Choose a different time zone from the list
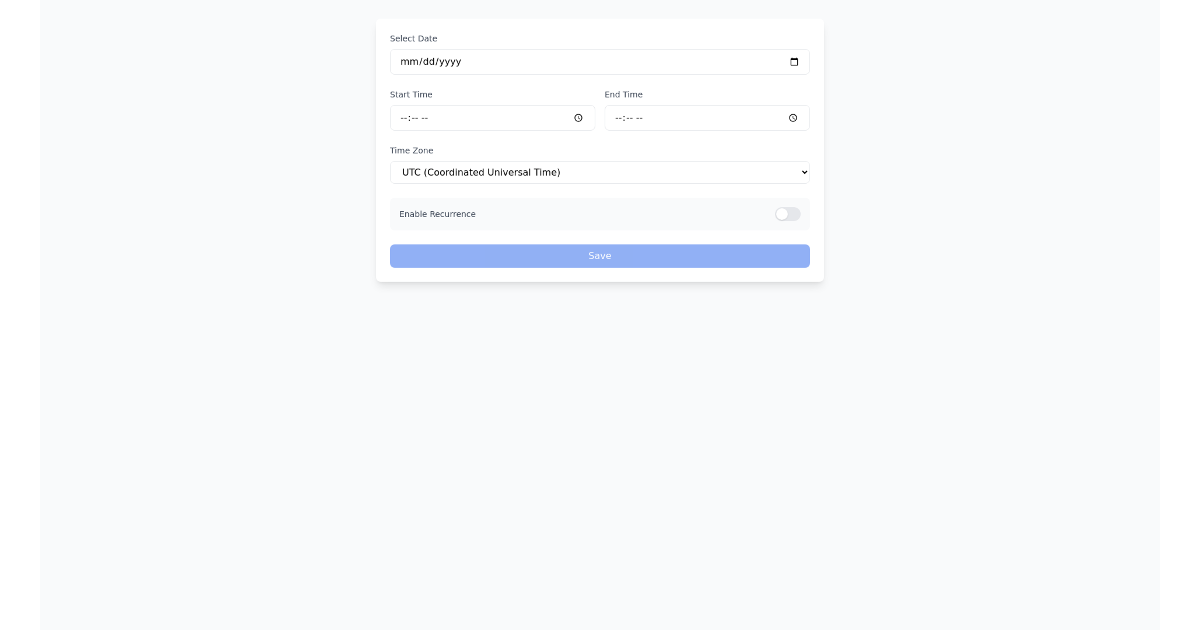Viewport: 1200px width, 630px height. 600,172
